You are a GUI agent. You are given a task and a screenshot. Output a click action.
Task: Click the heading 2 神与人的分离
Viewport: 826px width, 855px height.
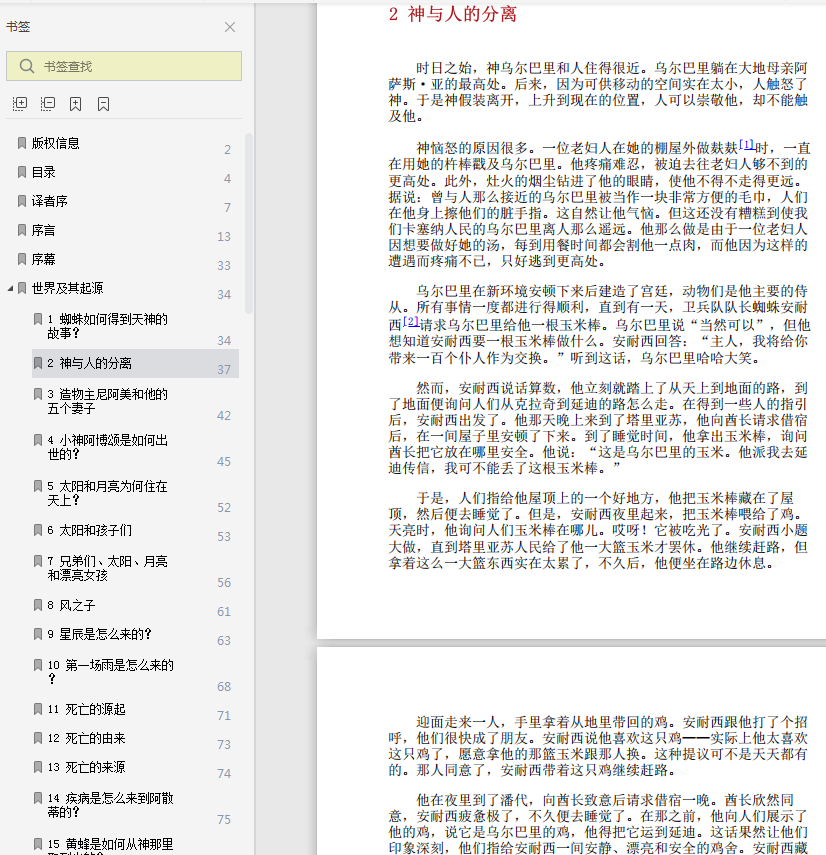453,14
